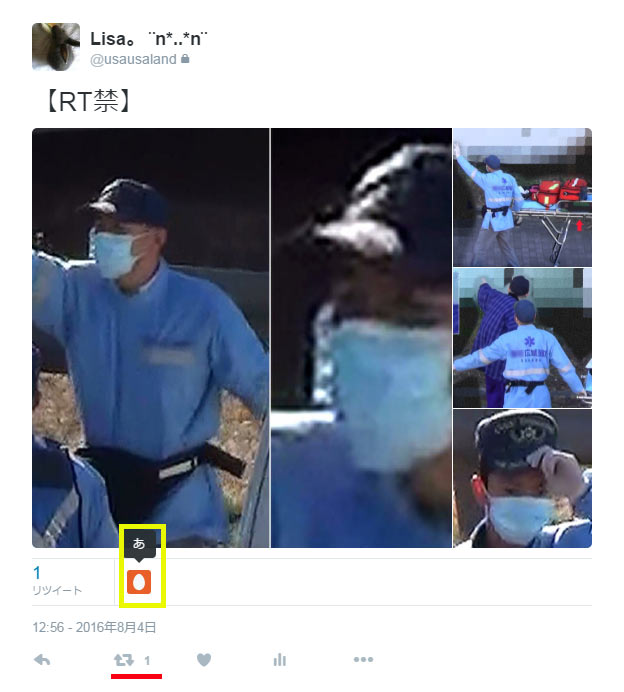
Task: Open top-right photo with red bags stretcher
Action: click(523, 197)
